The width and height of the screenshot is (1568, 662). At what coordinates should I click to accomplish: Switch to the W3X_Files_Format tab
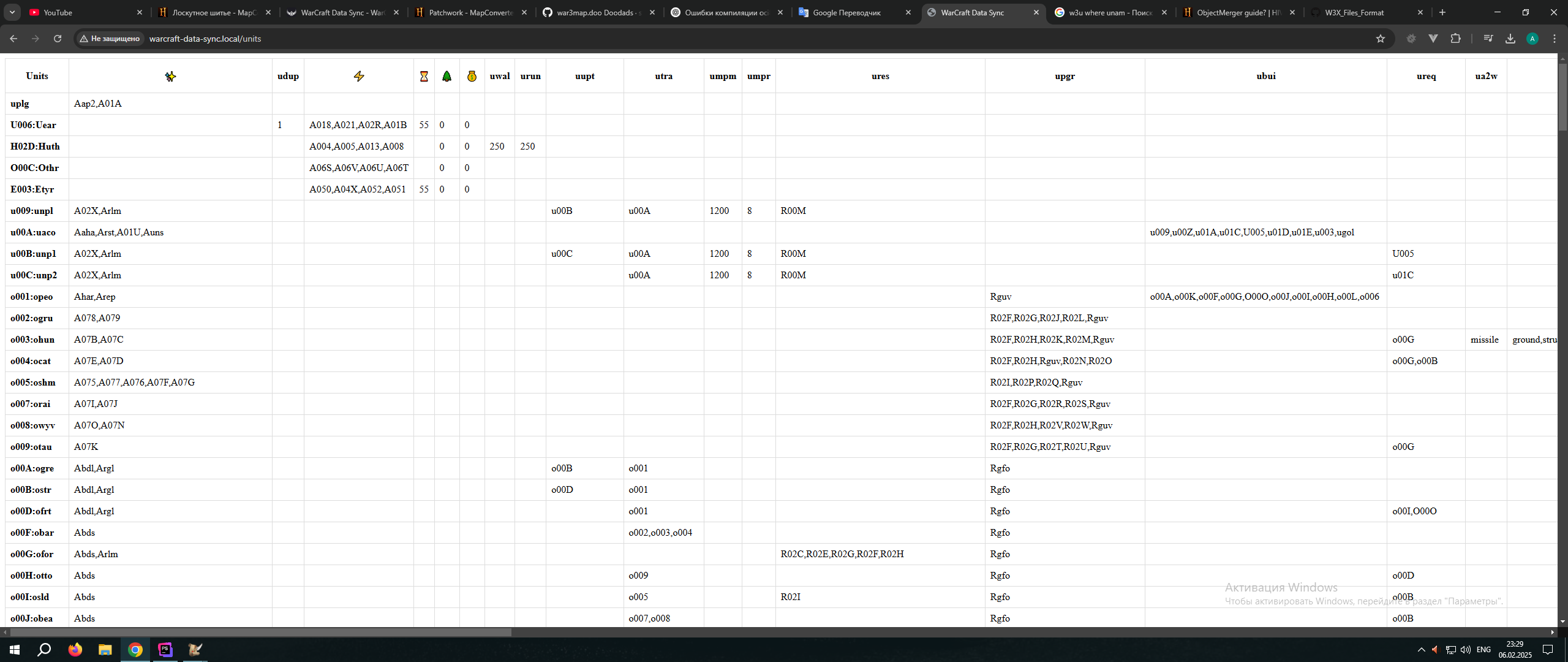point(1354,12)
